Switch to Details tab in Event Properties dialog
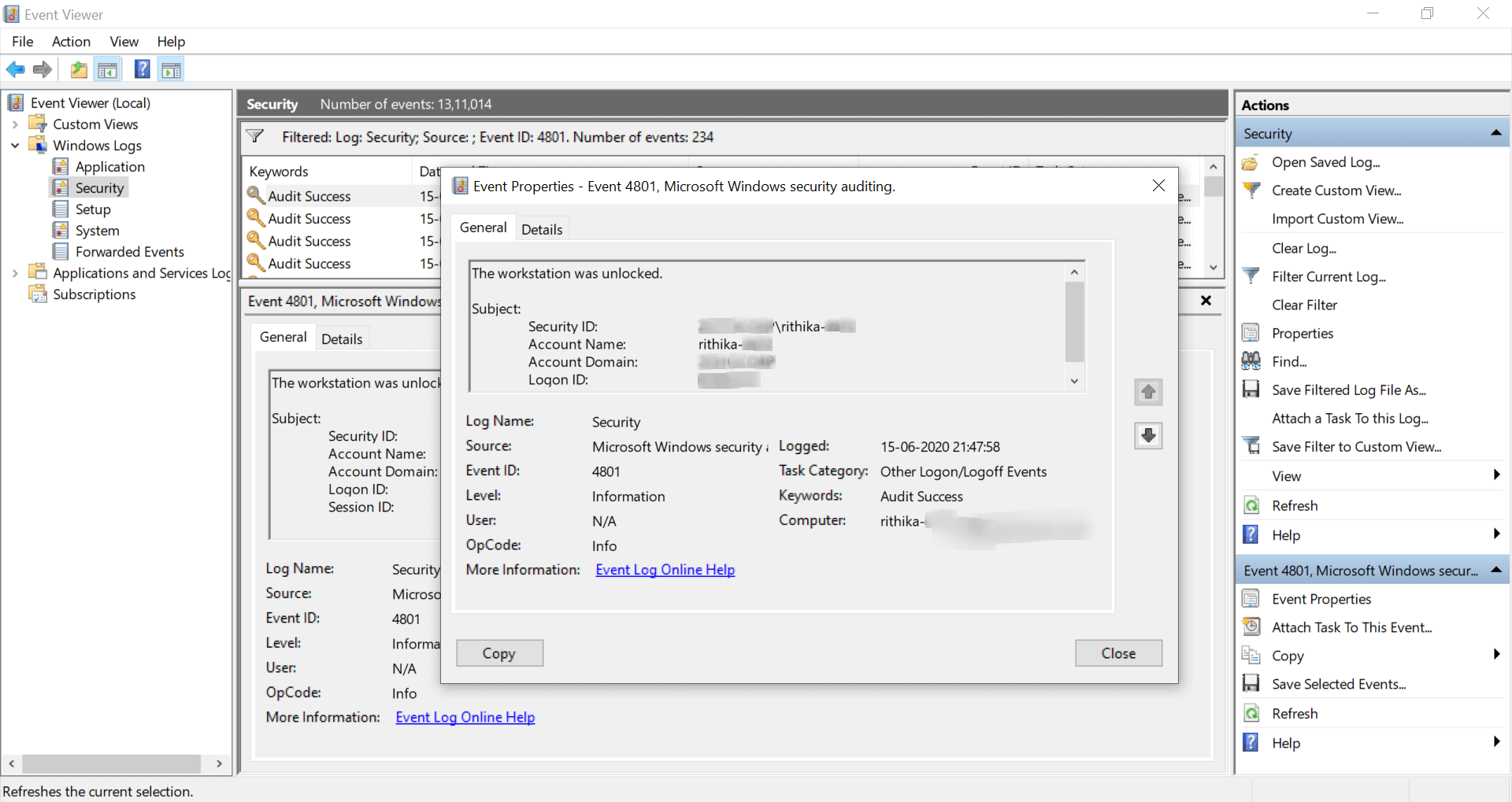This screenshot has width=1512, height=802. 542,229
